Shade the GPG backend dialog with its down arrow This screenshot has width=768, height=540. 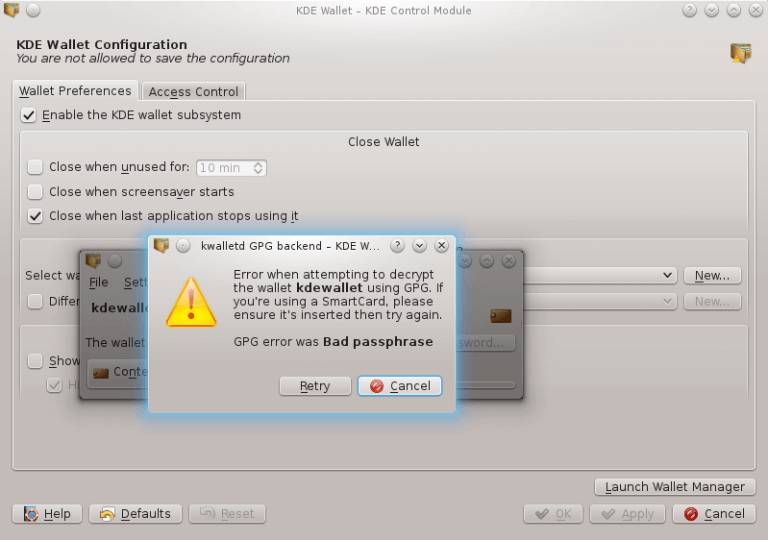click(x=419, y=245)
